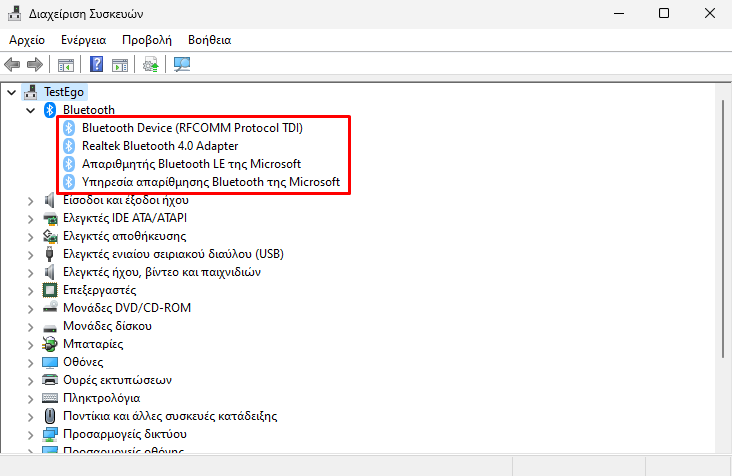Click the icon of Bluetooth Device (RFCOMM Protocol TDI)
The image size is (732, 476).
(69, 128)
